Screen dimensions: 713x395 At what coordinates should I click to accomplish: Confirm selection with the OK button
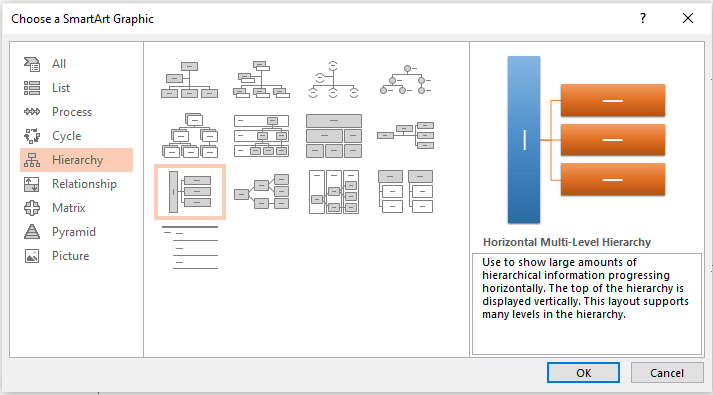[x=583, y=373]
